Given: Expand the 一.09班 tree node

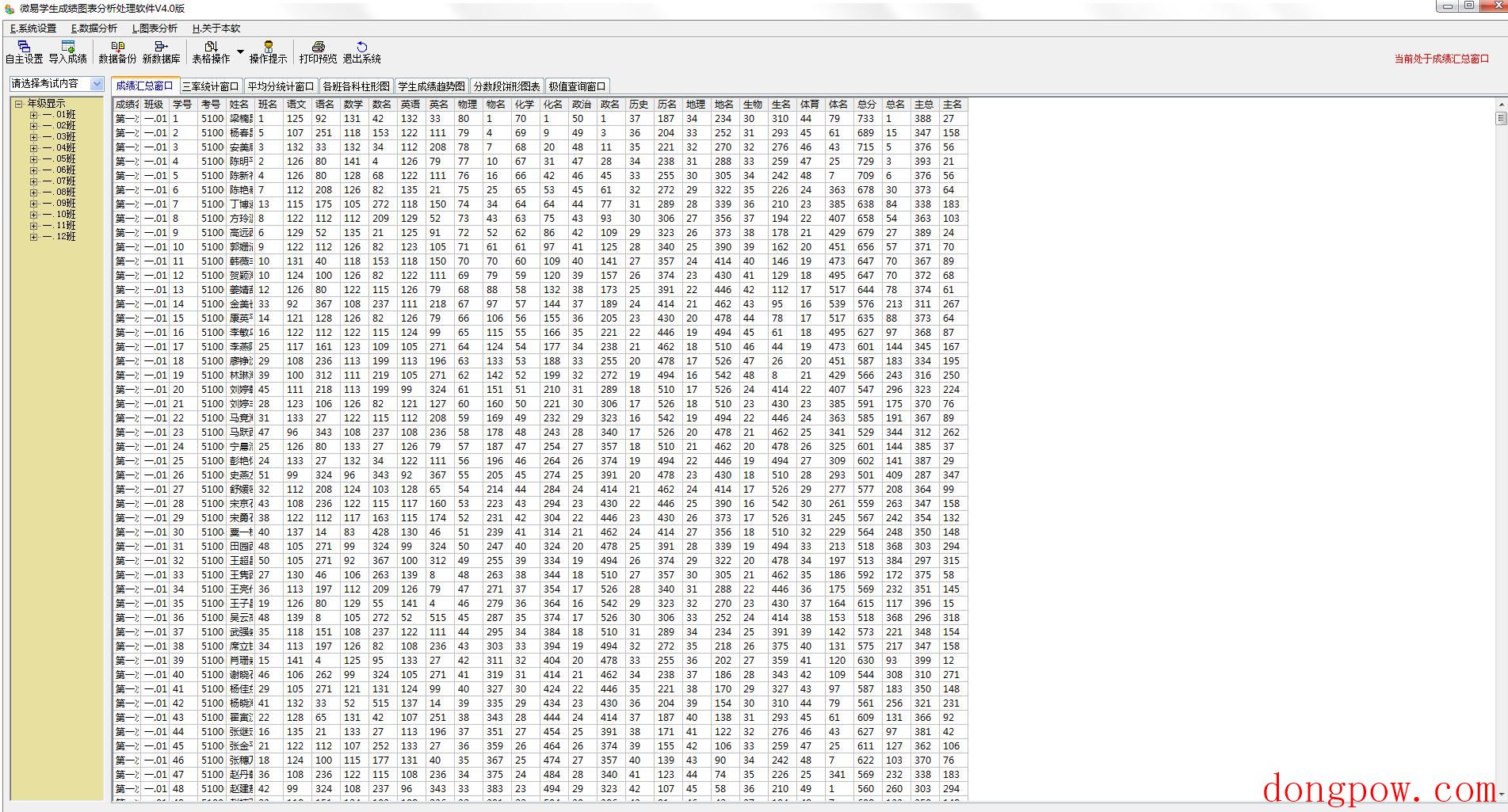Looking at the screenshot, I should (x=33, y=204).
